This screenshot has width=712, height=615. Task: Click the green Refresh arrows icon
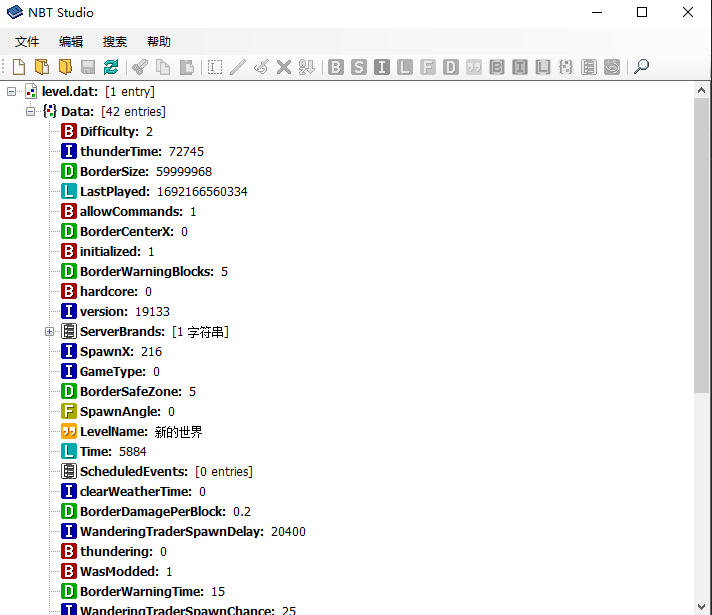tap(111, 67)
